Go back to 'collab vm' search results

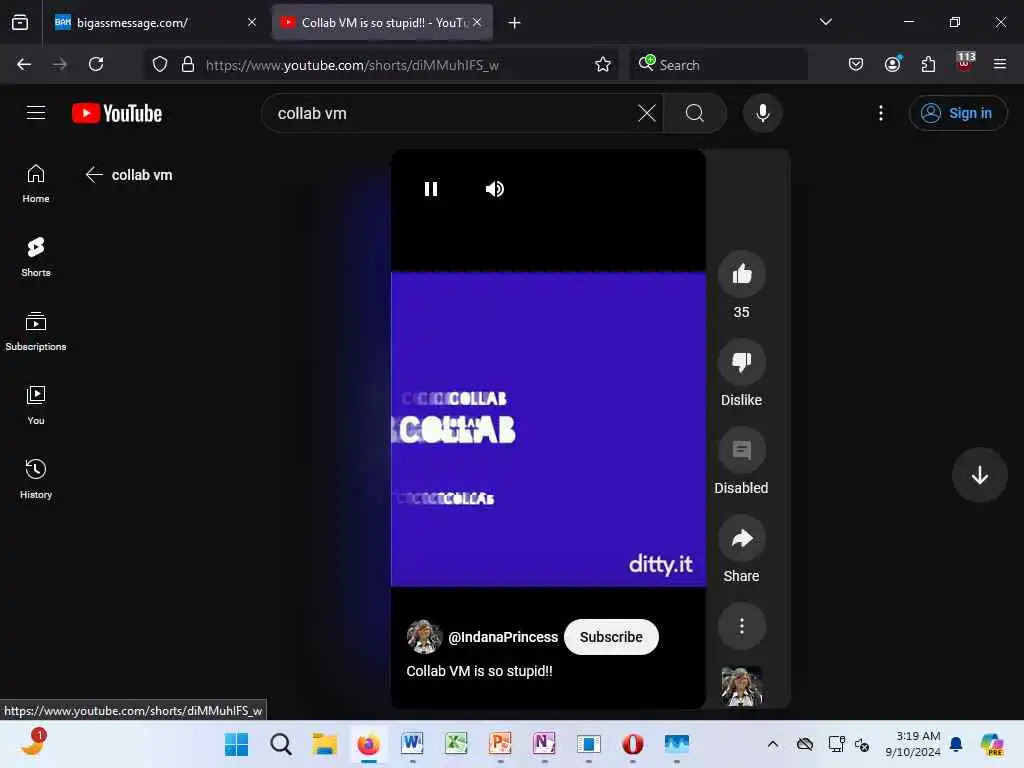pos(94,174)
